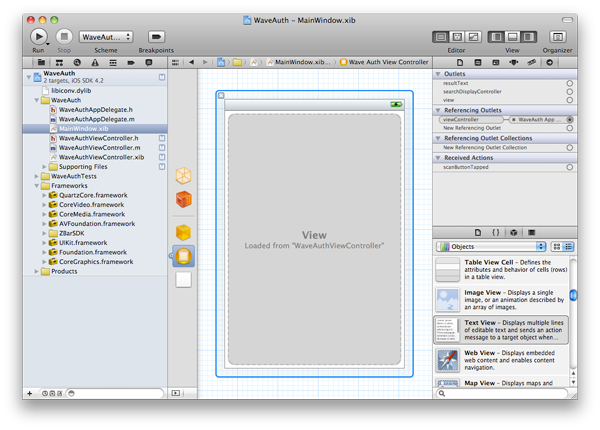Viewport: 600px width, 430px height.
Task: Select libiconv.dylib in navigator
Action: (71, 91)
